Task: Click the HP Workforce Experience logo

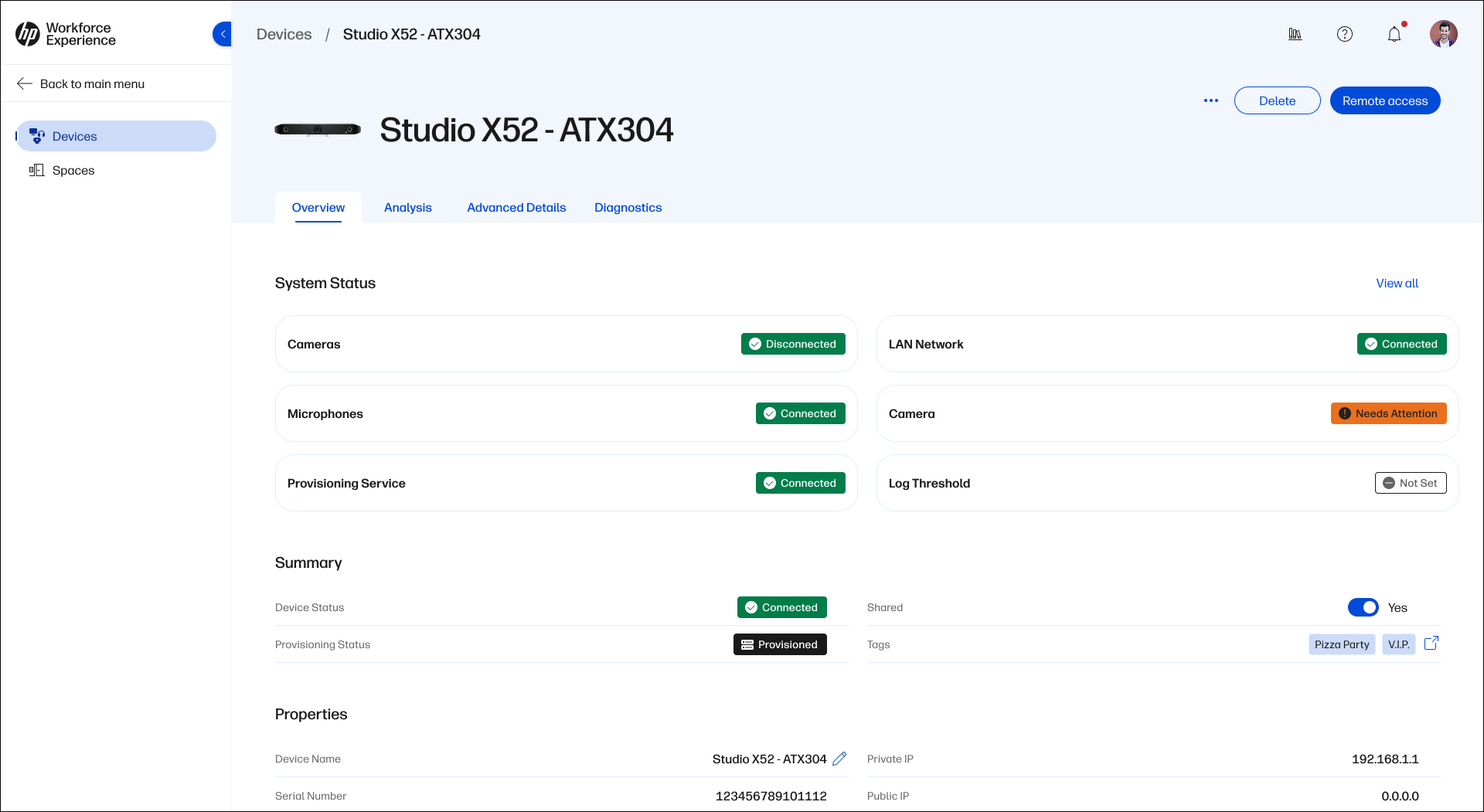Action: 66,34
